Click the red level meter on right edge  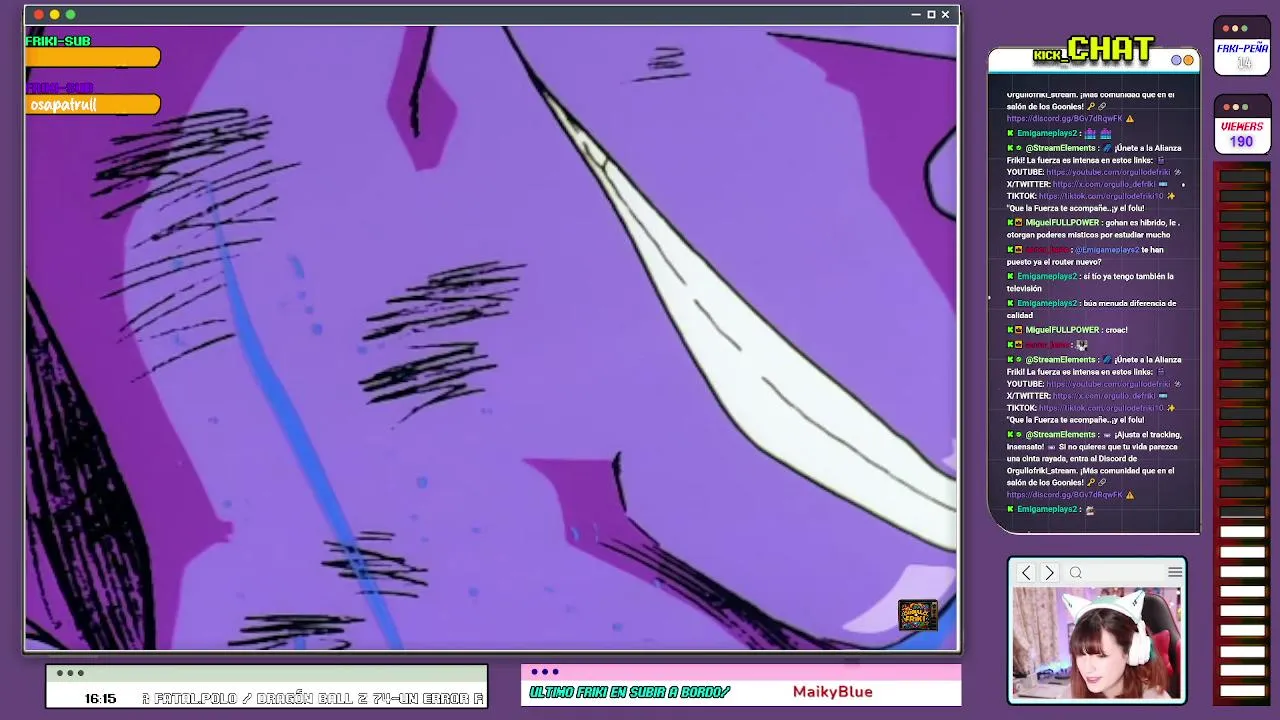1242,433
